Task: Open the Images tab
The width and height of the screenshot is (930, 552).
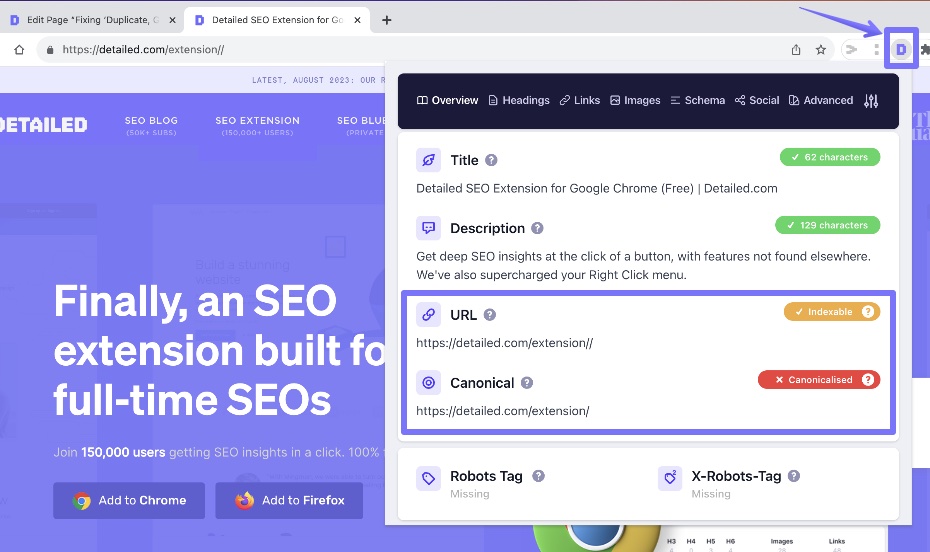Action: (635, 100)
